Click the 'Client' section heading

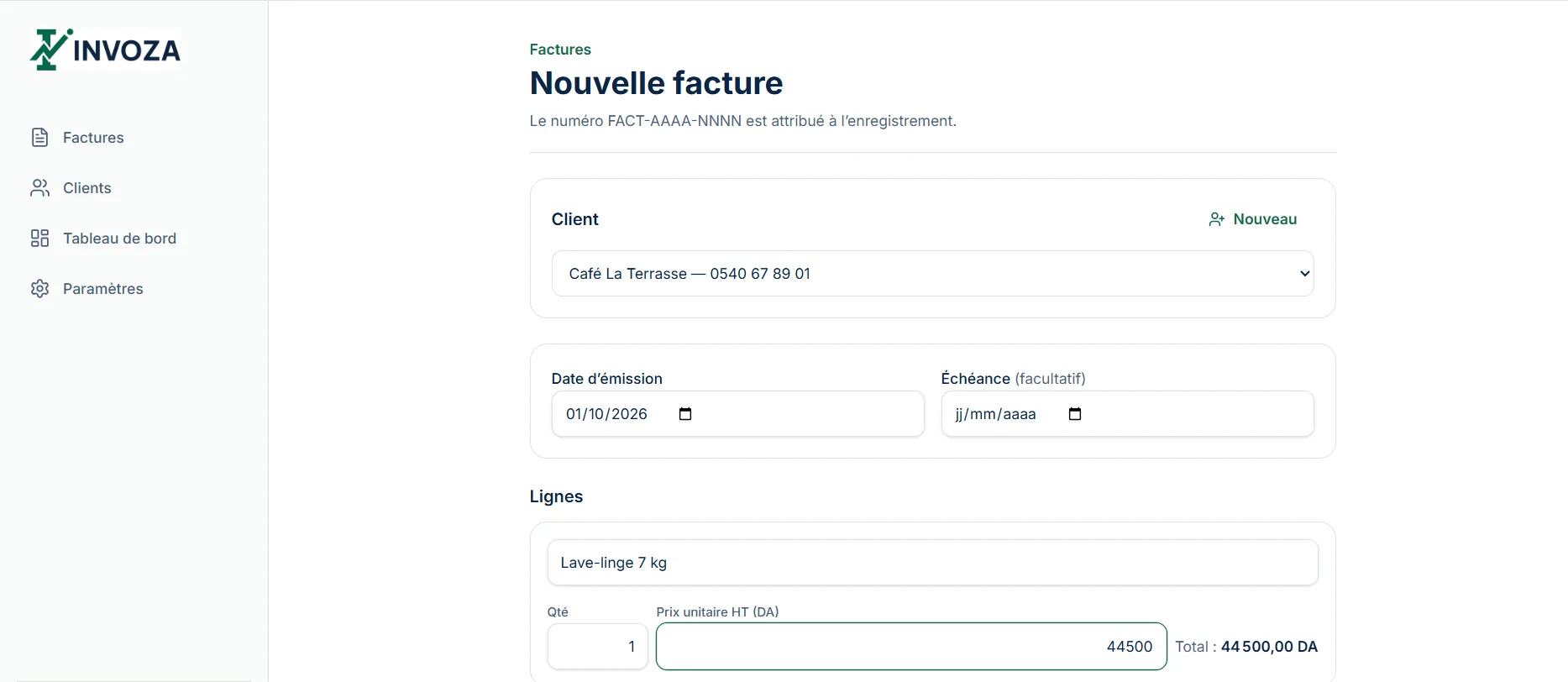point(574,219)
